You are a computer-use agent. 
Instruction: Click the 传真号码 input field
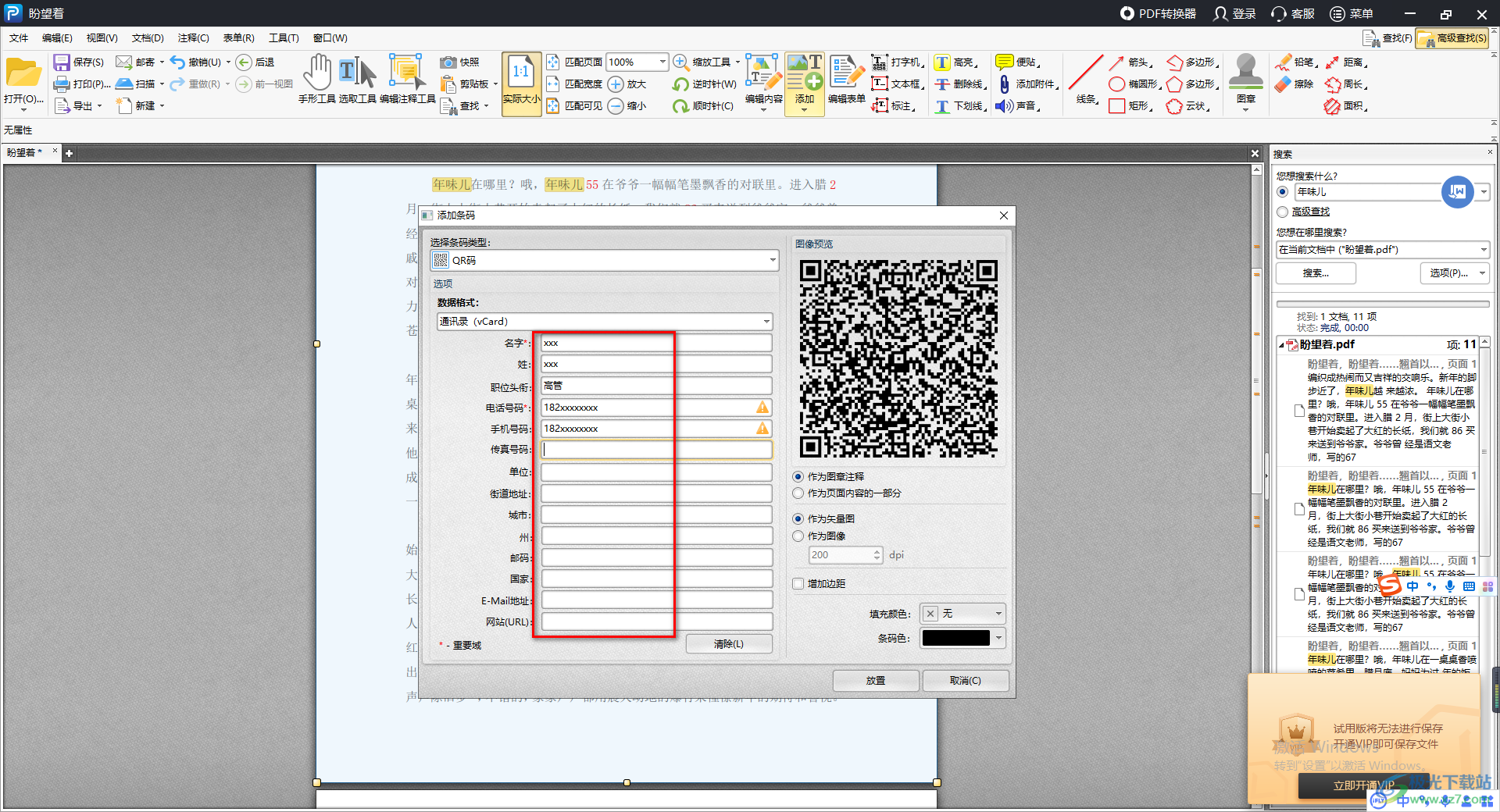click(656, 450)
